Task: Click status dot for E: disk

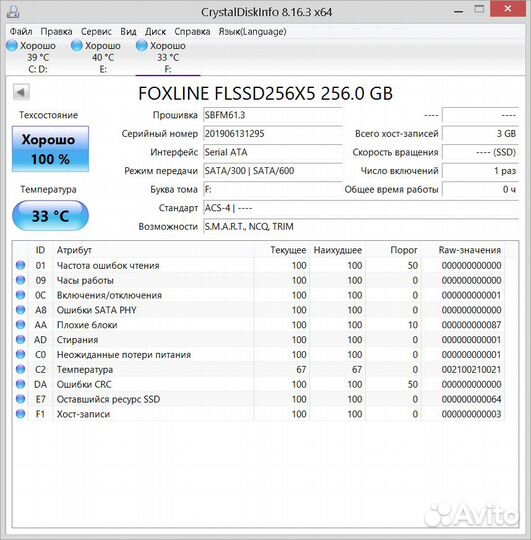Action: pyautogui.click(x=77, y=45)
